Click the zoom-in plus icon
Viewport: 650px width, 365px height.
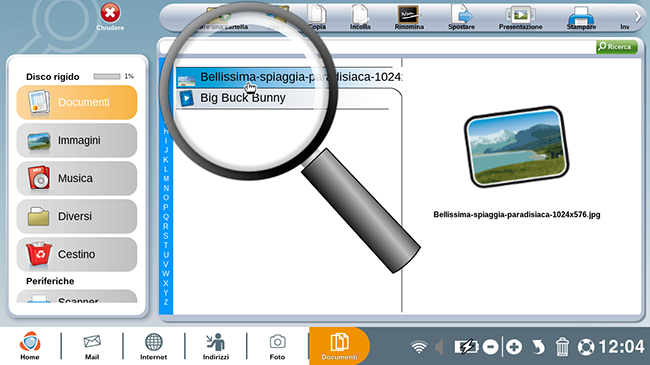[514, 347]
